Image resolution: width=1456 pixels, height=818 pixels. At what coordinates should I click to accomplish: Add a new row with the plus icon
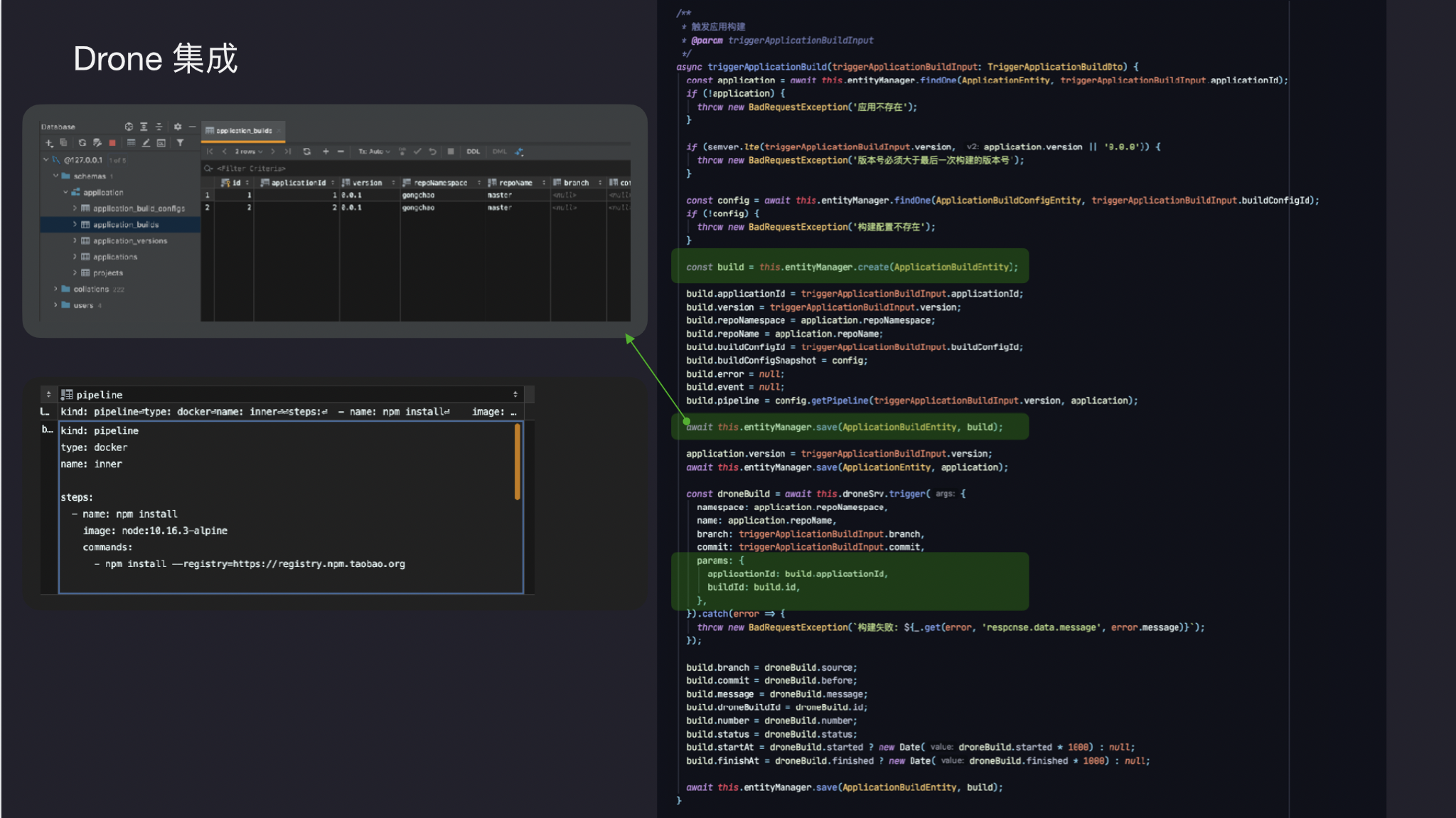point(326,152)
